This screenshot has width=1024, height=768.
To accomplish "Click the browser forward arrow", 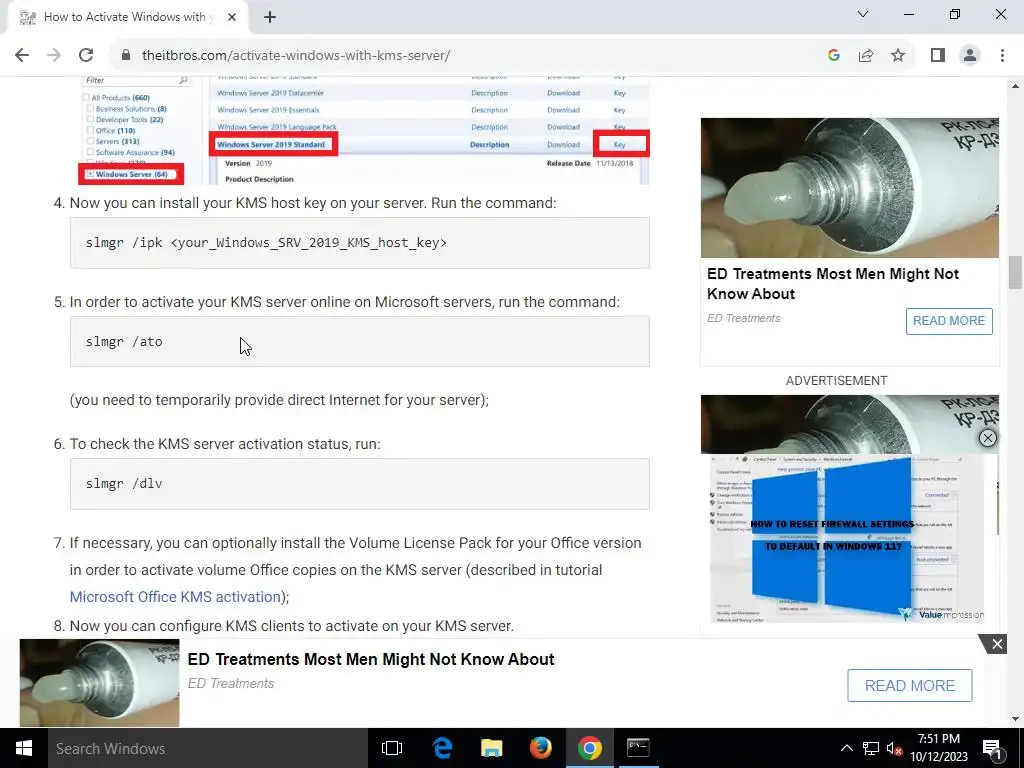I will (x=54, y=56).
